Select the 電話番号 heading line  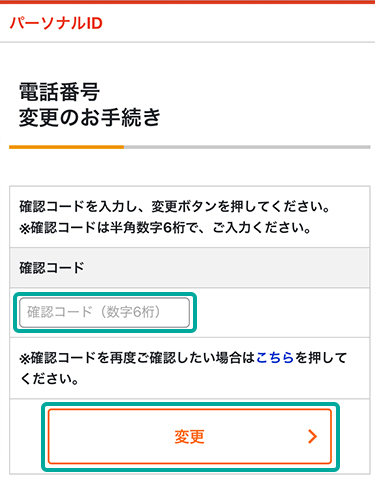(x=59, y=92)
